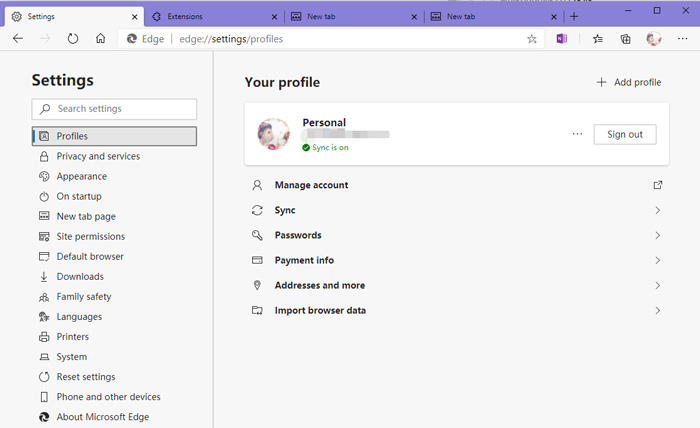
Task: Expand Addresses and more chevron
Action: coord(658,285)
